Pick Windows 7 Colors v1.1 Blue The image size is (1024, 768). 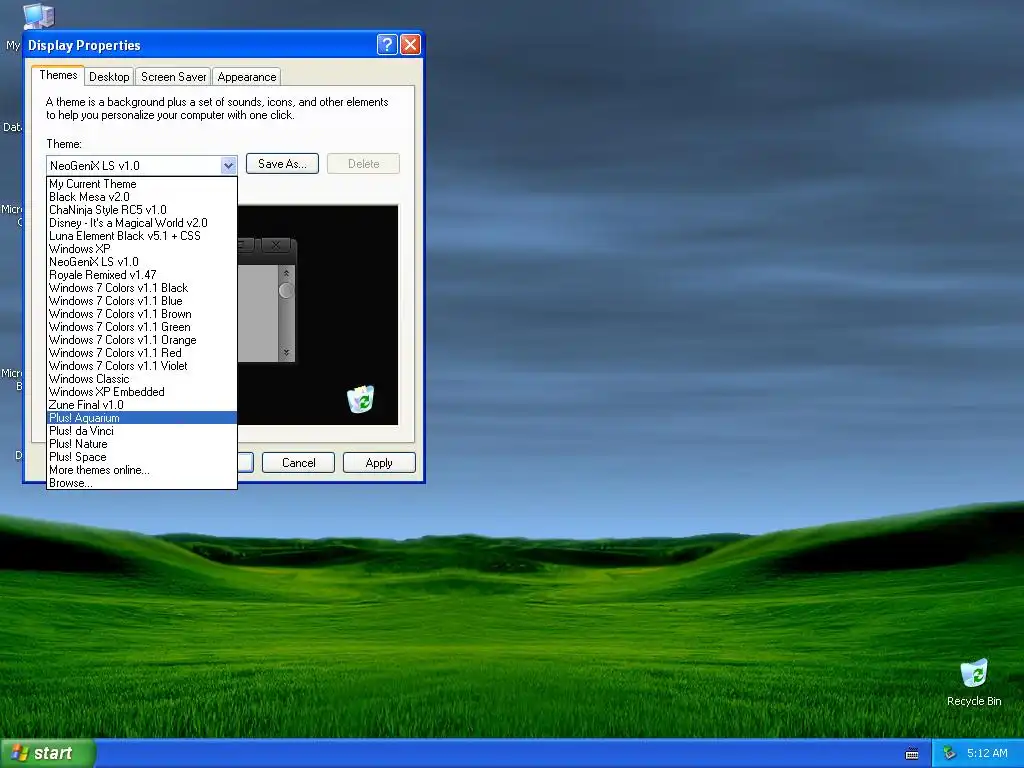pos(142,301)
